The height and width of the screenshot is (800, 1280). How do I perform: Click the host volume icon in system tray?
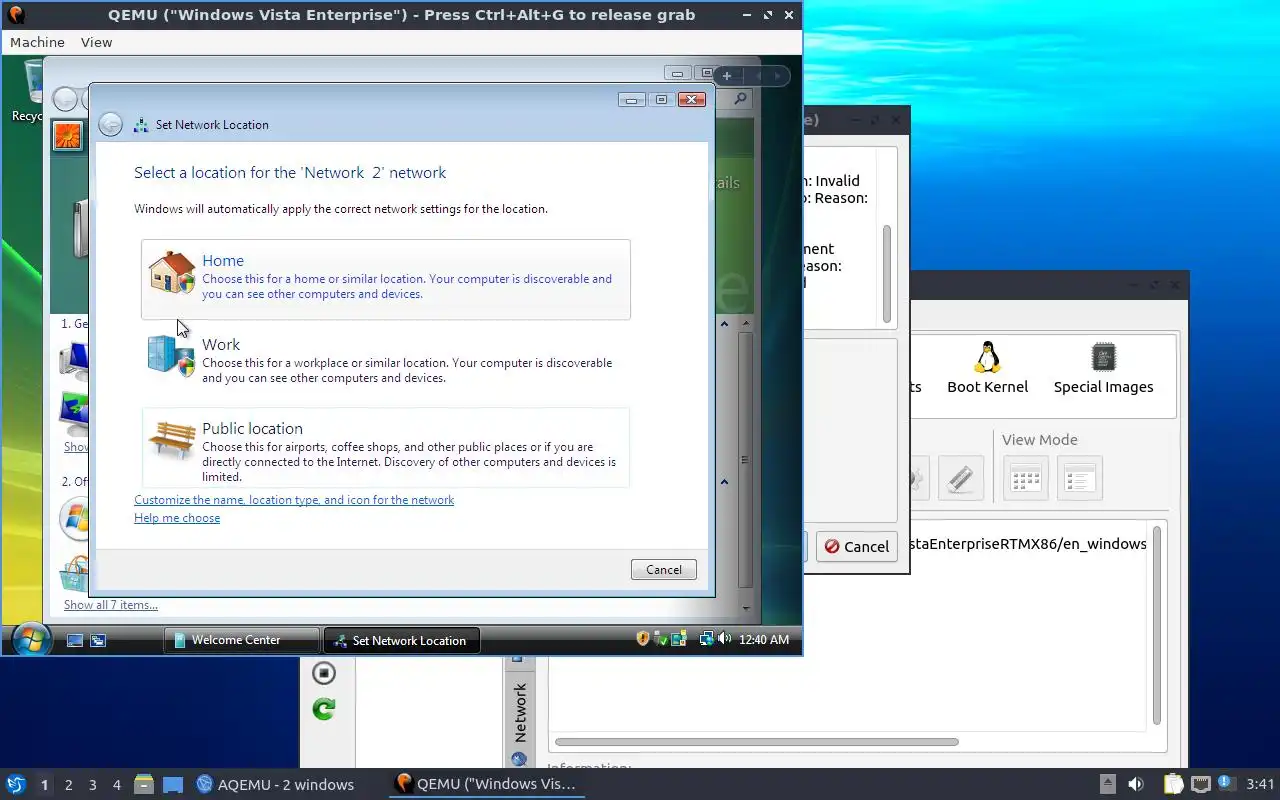coord(1135,784)
